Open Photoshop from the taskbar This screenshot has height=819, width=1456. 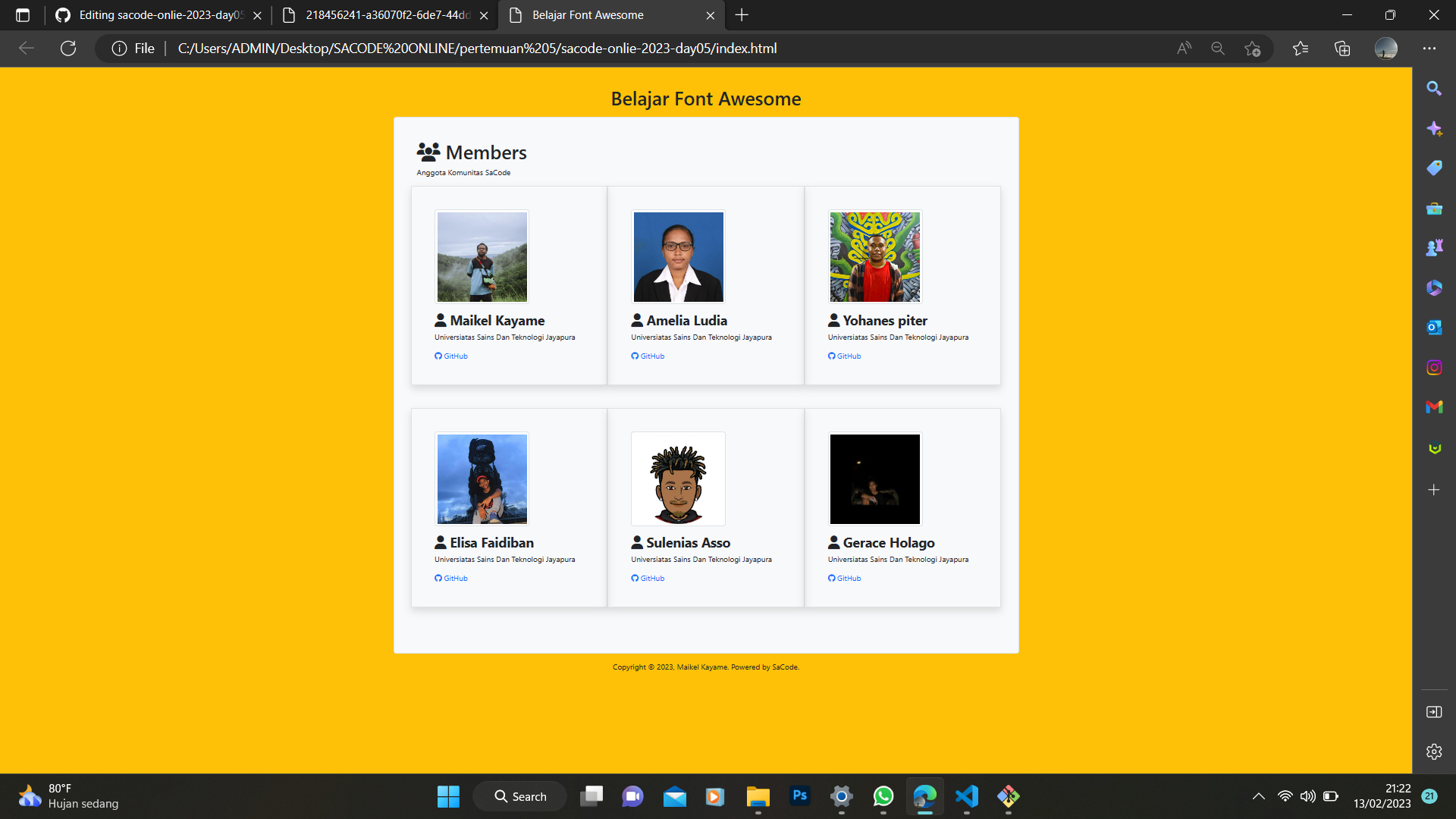coord(800,796)
